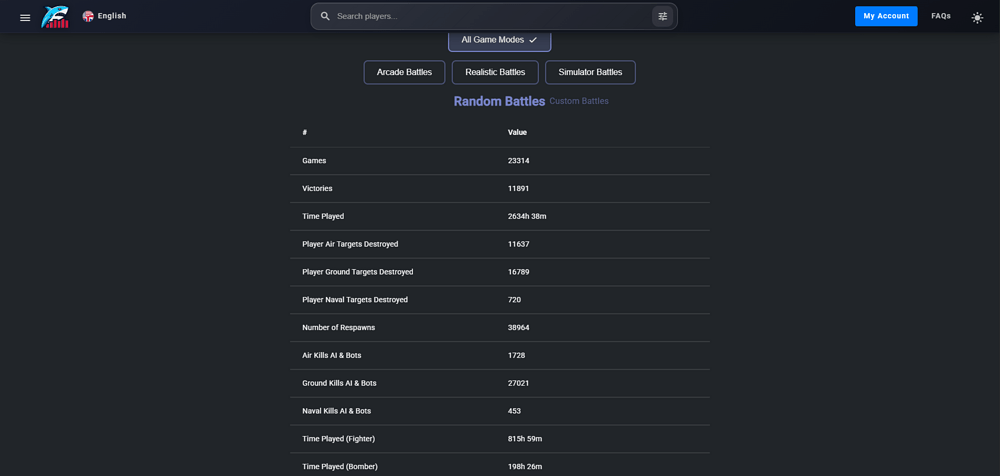Image resolution: width=1000 pixels, height=476 pixels.
Task: Switch to the Random Battles tab
Action: click(x=499, y=101)
